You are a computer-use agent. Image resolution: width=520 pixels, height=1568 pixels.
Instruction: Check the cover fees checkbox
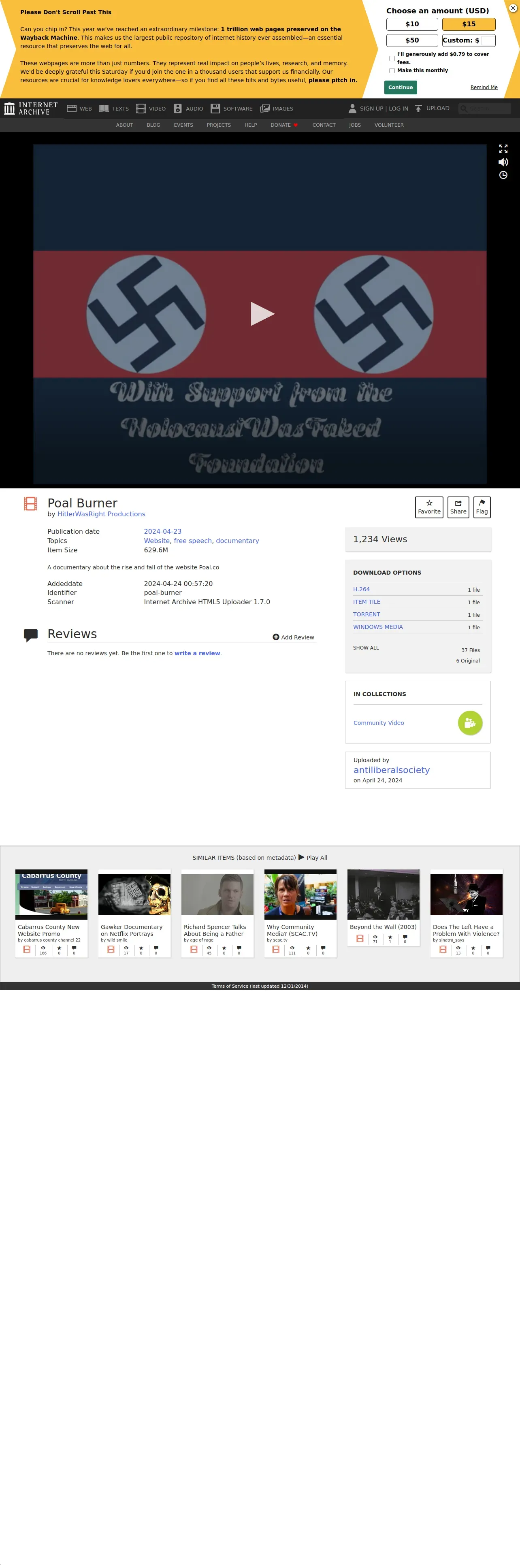[x=392, y=58]
